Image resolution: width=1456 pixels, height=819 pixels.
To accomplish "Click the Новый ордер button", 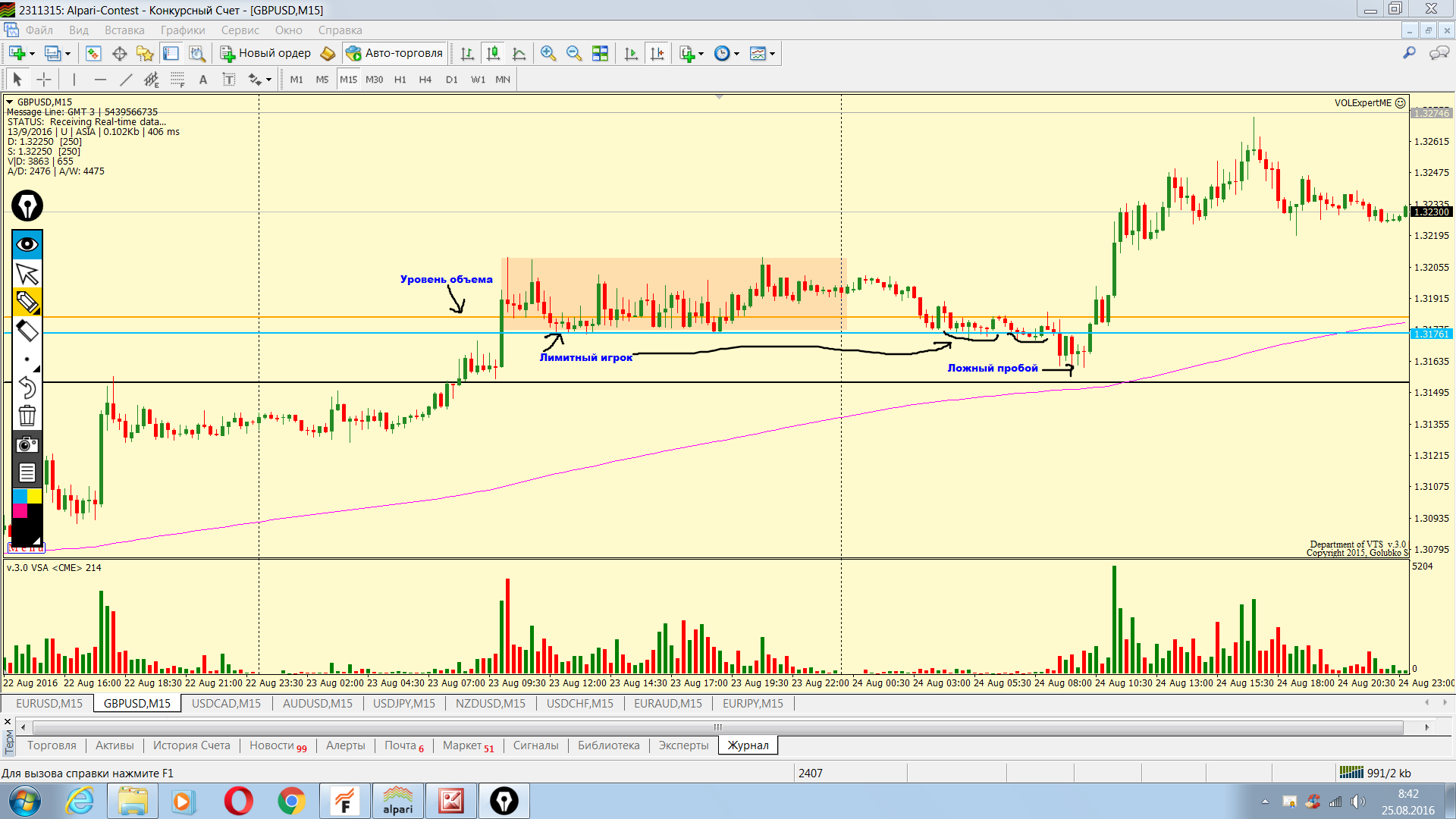I will coord(266,53).
